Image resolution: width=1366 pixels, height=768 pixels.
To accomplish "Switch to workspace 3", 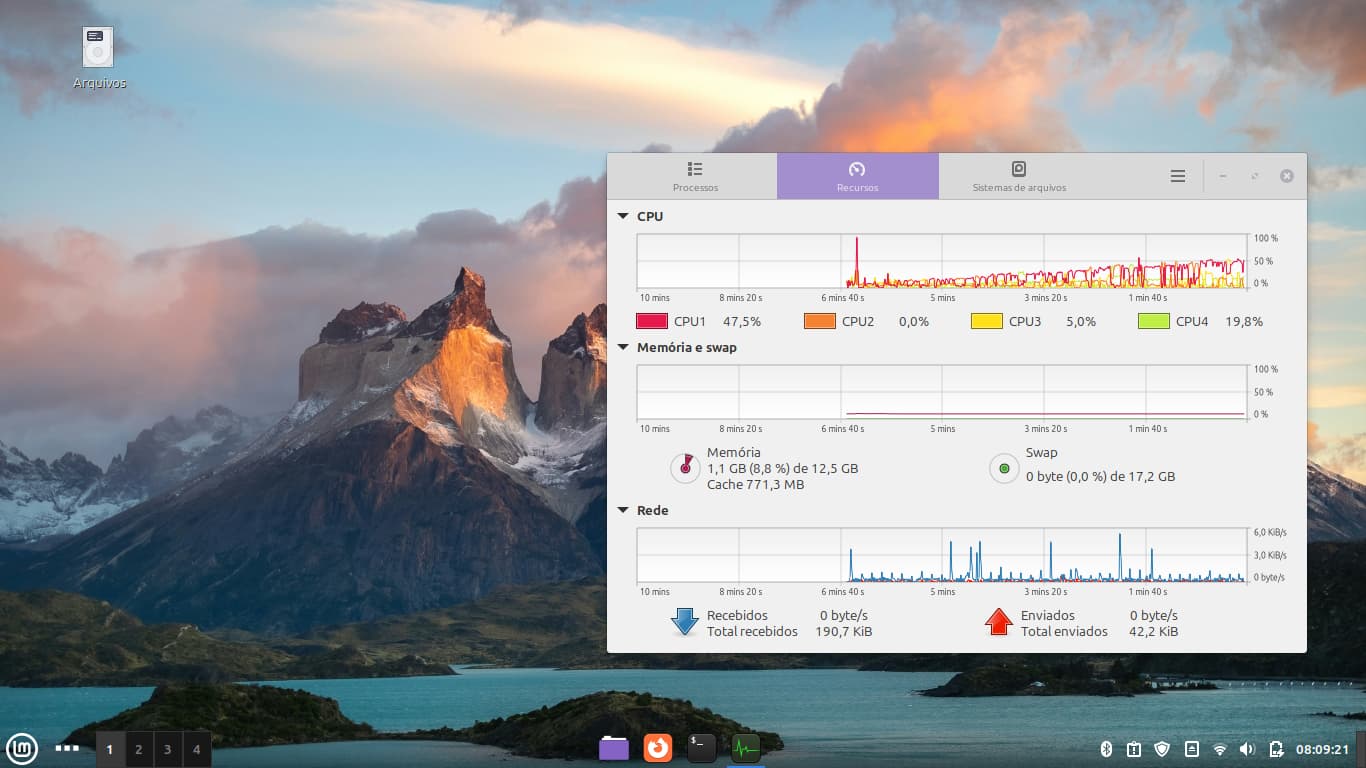I will pyautogui.click(x=167, y=749).
